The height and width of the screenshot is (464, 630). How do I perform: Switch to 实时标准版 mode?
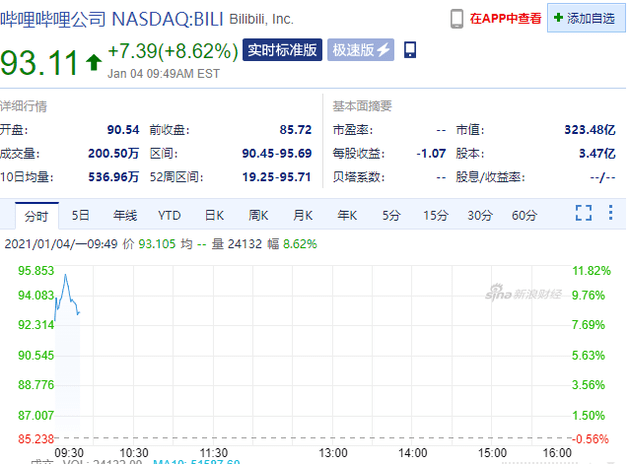click(283, 51)
